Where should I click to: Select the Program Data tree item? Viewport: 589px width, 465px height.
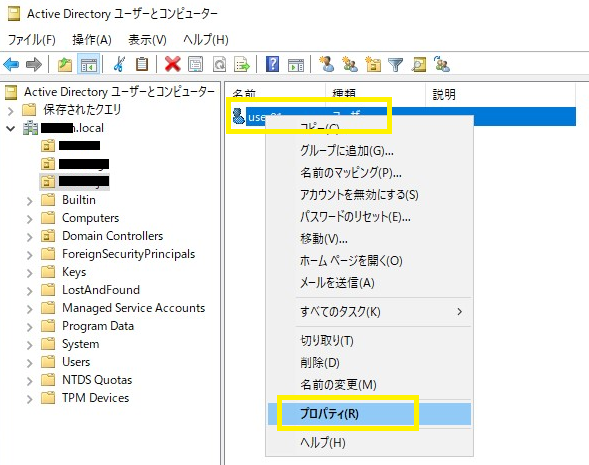[98, 326]
